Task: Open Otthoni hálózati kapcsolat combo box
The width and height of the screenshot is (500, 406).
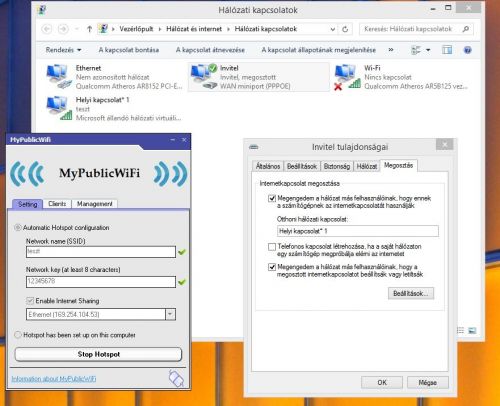Action: (358, 231)
